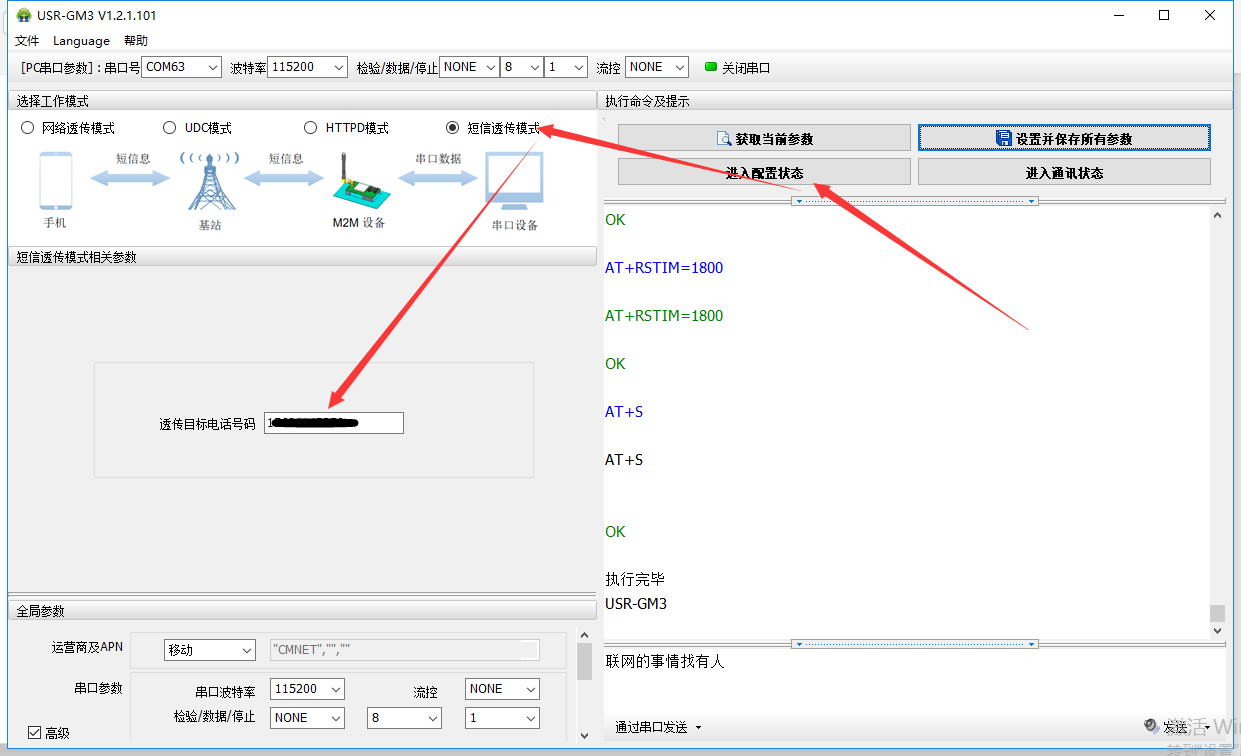The width and height of the screenshot is (1241, 756).
Task: Click 获取当前参数 button
Action: (764, 138)
